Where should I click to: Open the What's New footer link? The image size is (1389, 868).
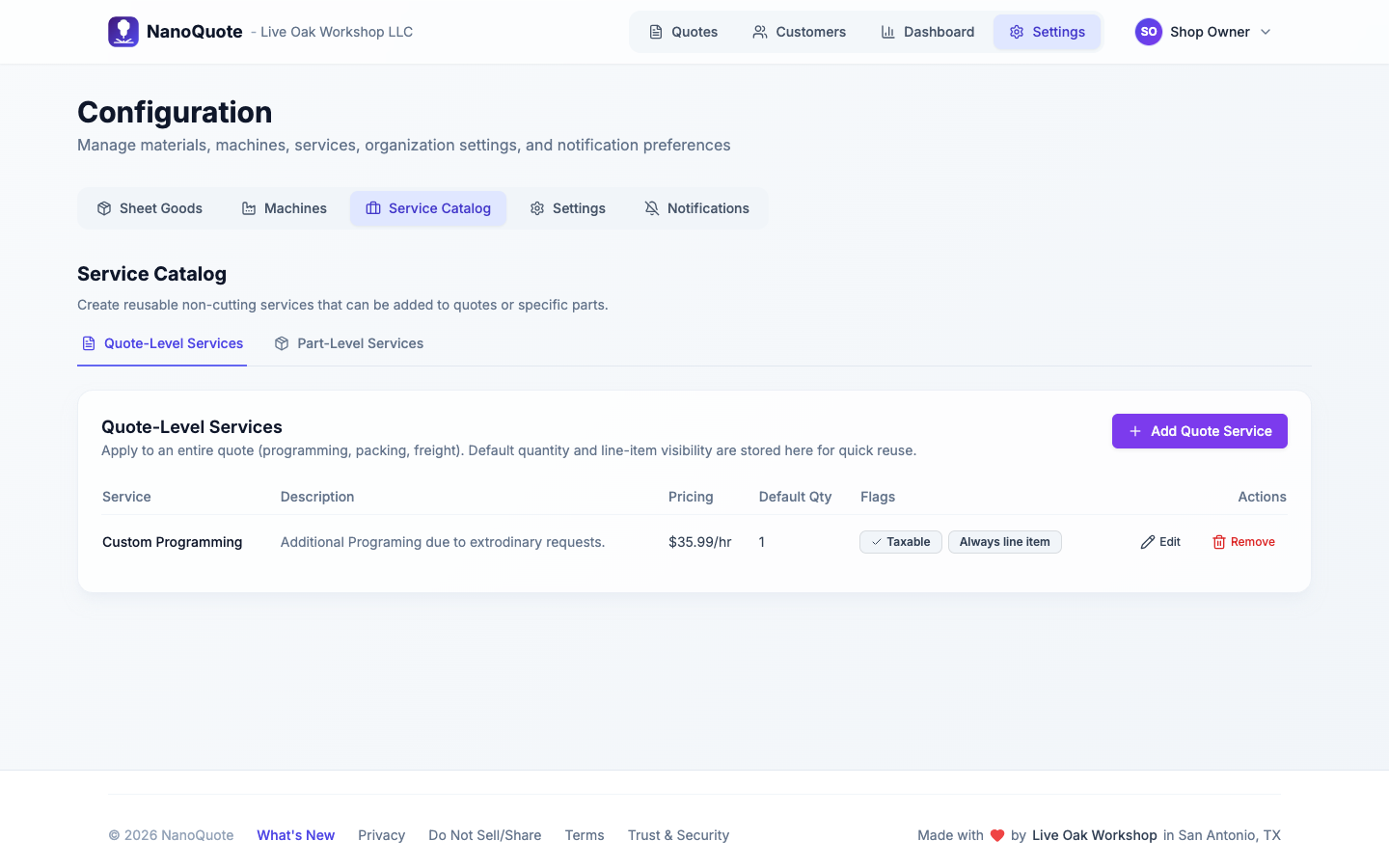pos(295,835)
